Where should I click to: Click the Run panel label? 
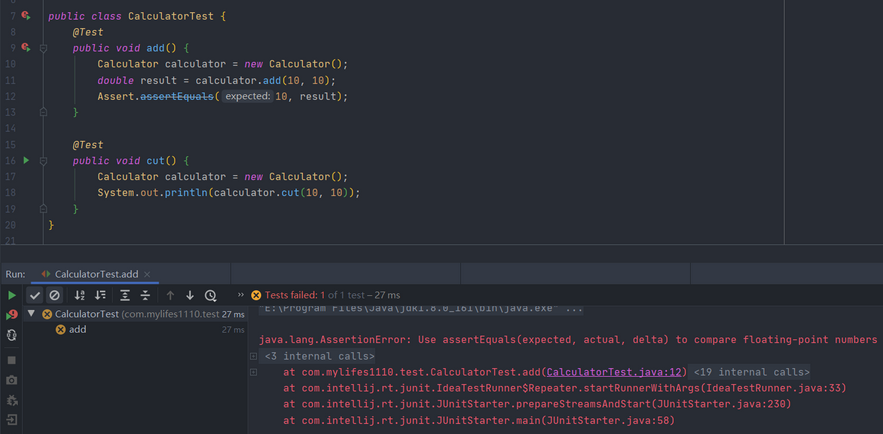pos(15,274)
